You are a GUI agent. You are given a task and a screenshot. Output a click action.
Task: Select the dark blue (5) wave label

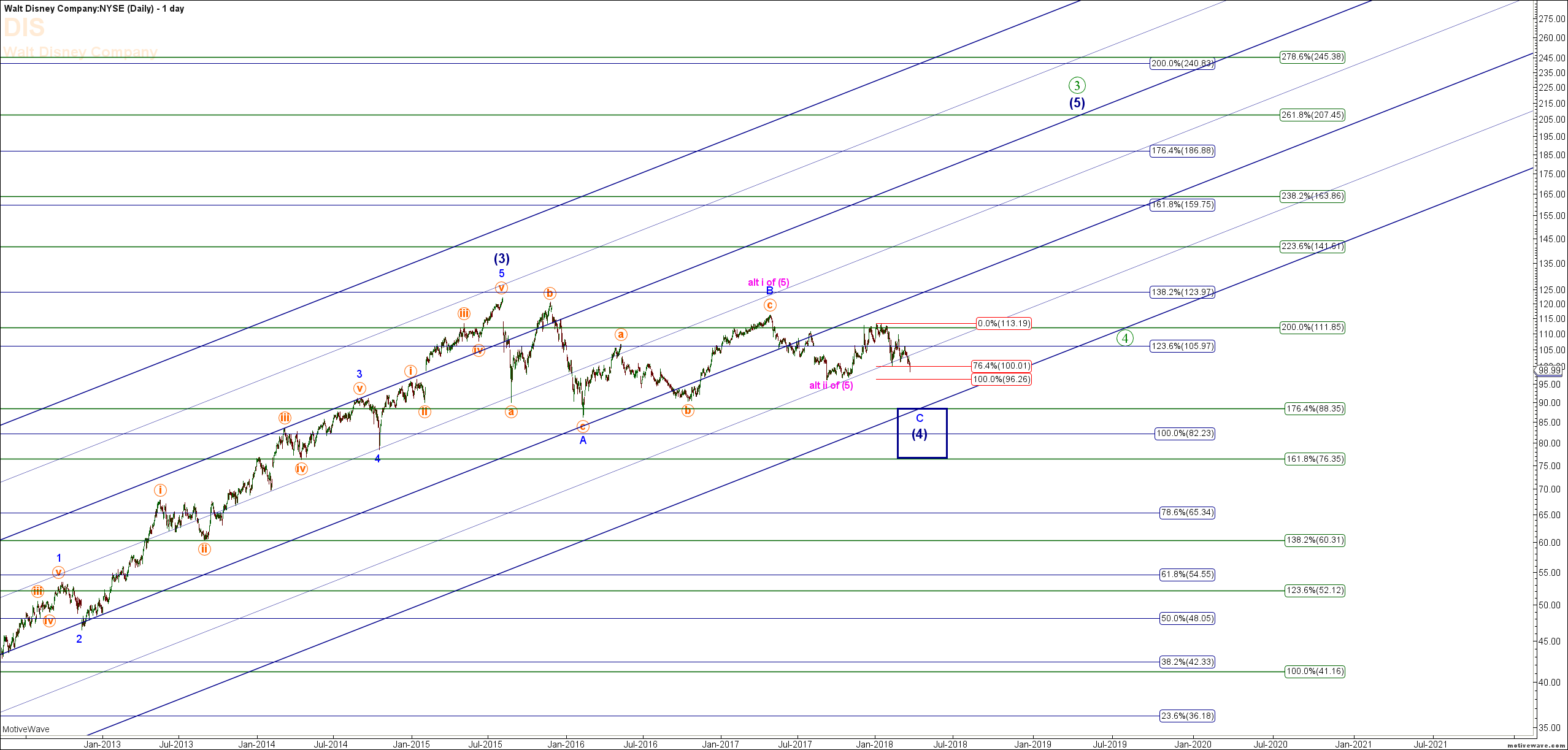(x=1077, y=103)
